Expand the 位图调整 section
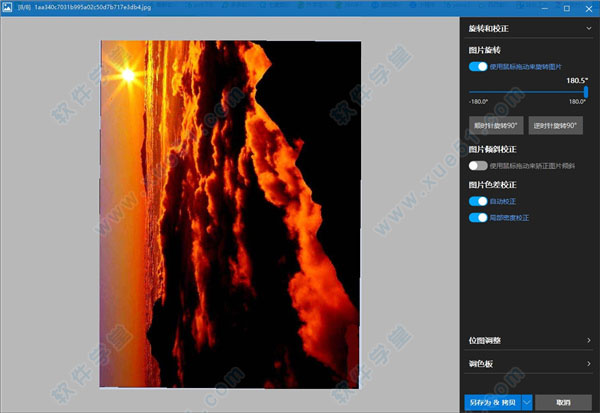Viewport: 600px width, 413px height. [x=588, y=341]
